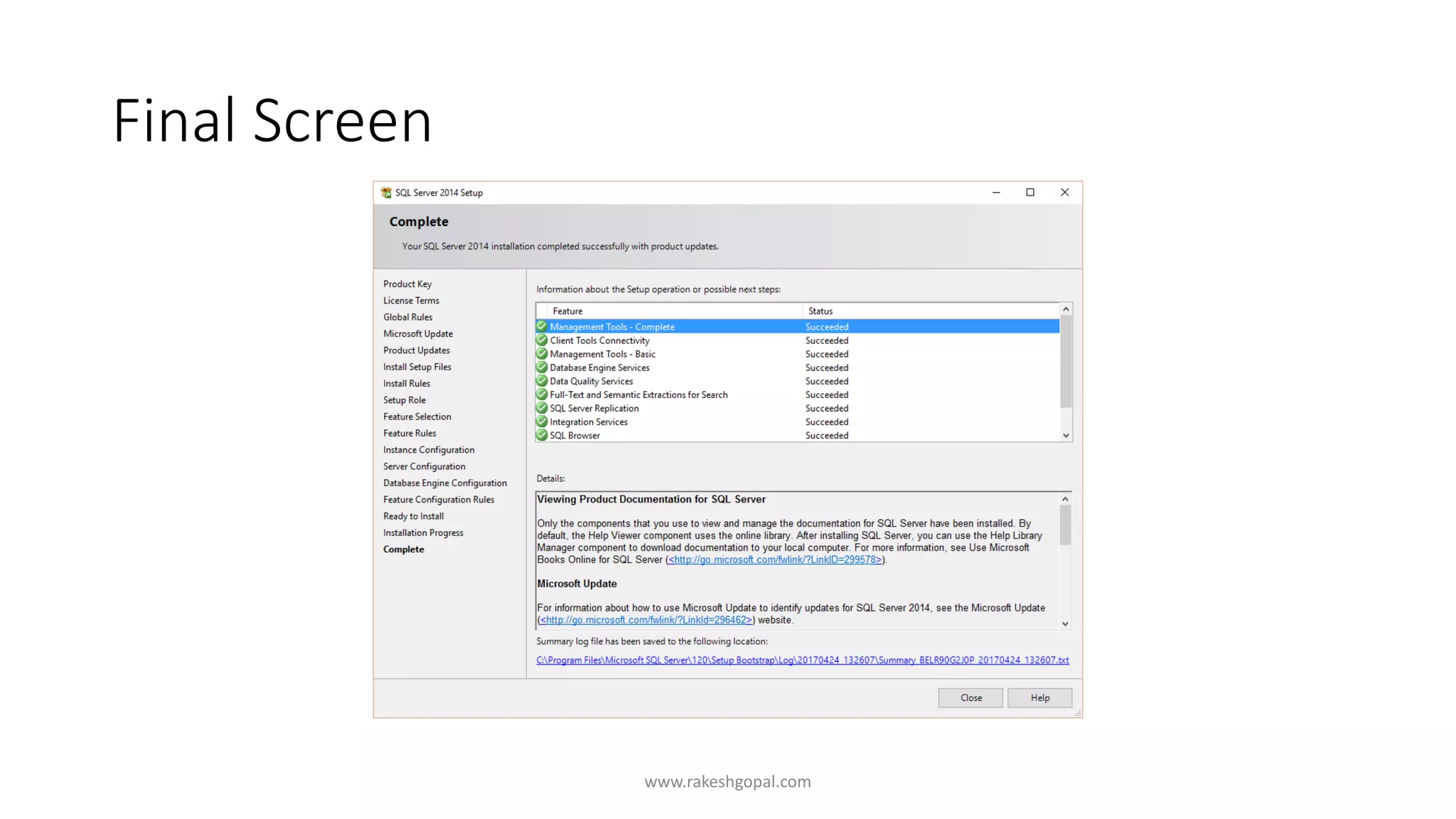Click the Help button
Viewport: 1456px width, 819px height.
click(x=1039, y=697)
